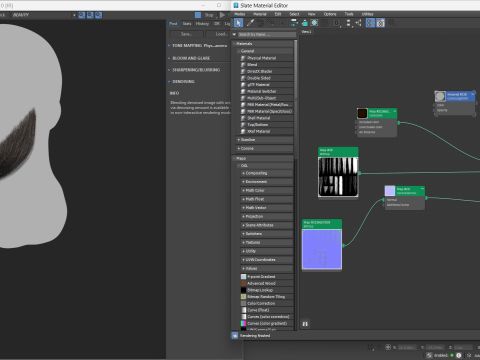The height and width of the screenshot is (360, 480).
Task: Click the 4-point Gradient map swatch icon
Action: point(243,277)
